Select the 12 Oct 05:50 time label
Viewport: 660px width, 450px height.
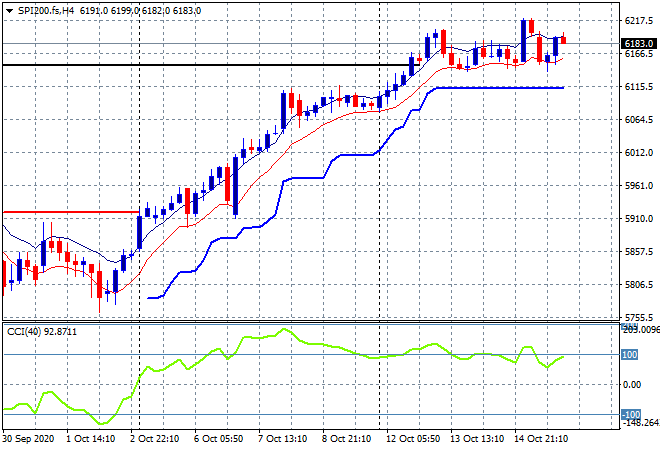point(413,439)
